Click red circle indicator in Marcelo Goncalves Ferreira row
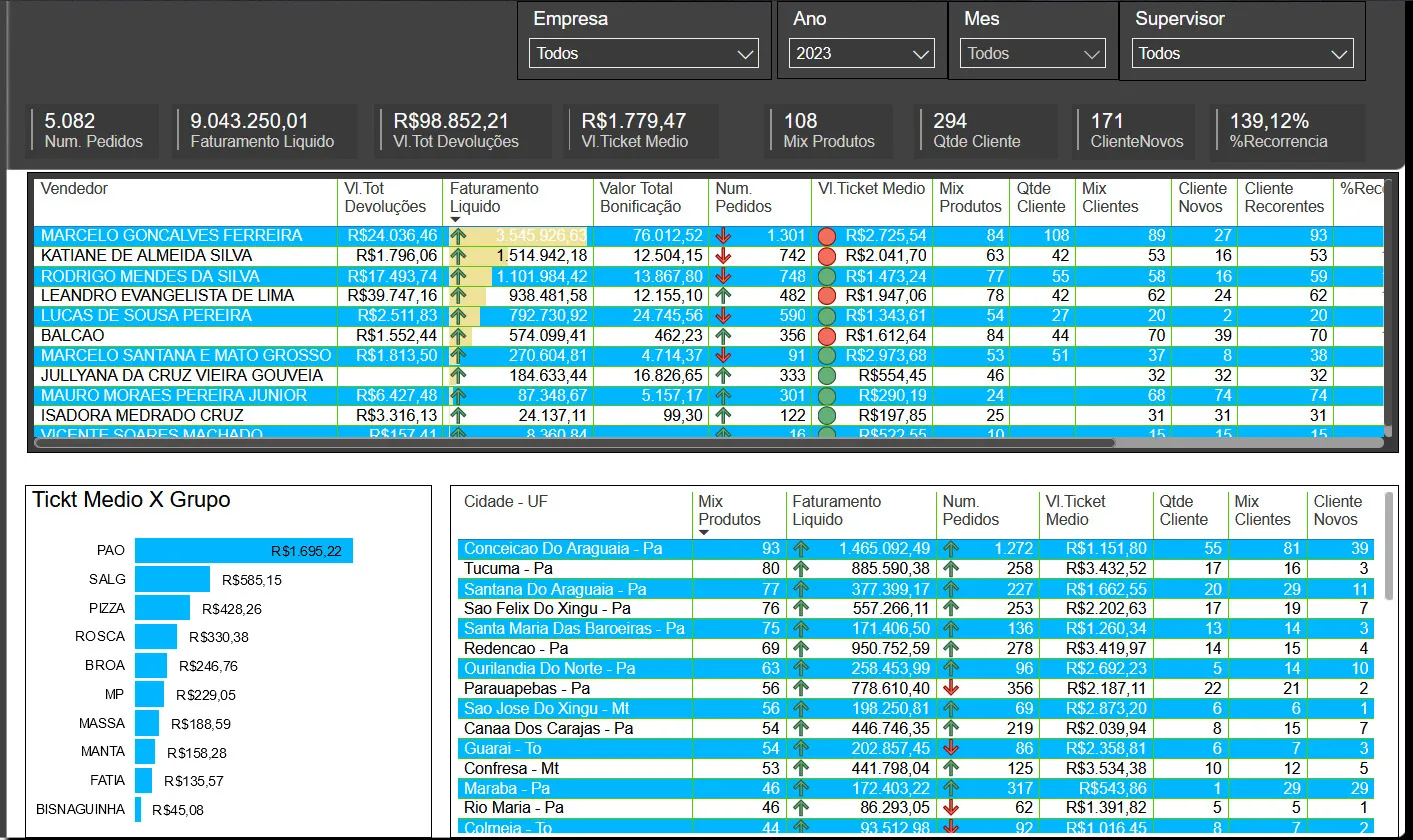Screen dimensions: 1413x840 tap(827, 236)
